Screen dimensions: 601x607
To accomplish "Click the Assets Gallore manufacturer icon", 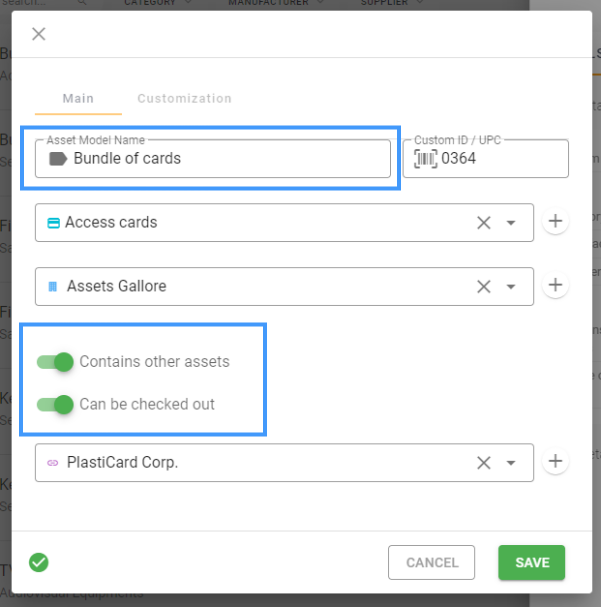I will [53, 287].
